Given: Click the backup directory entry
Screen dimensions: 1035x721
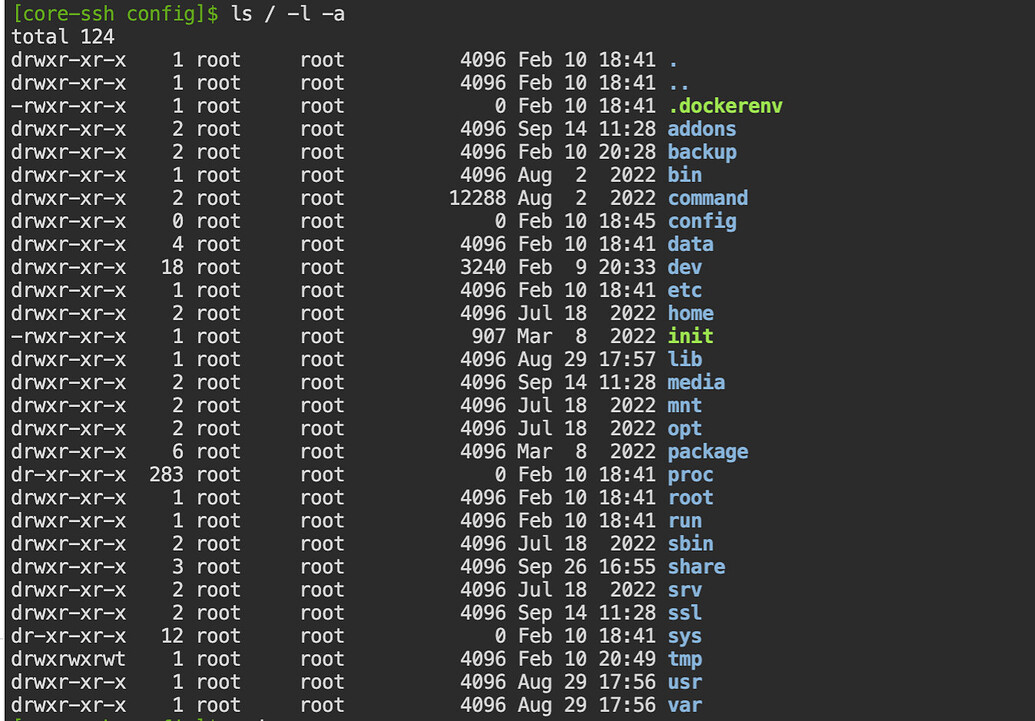Looking at the screenshot, I should pyautogui.click(x=702, y=152).
